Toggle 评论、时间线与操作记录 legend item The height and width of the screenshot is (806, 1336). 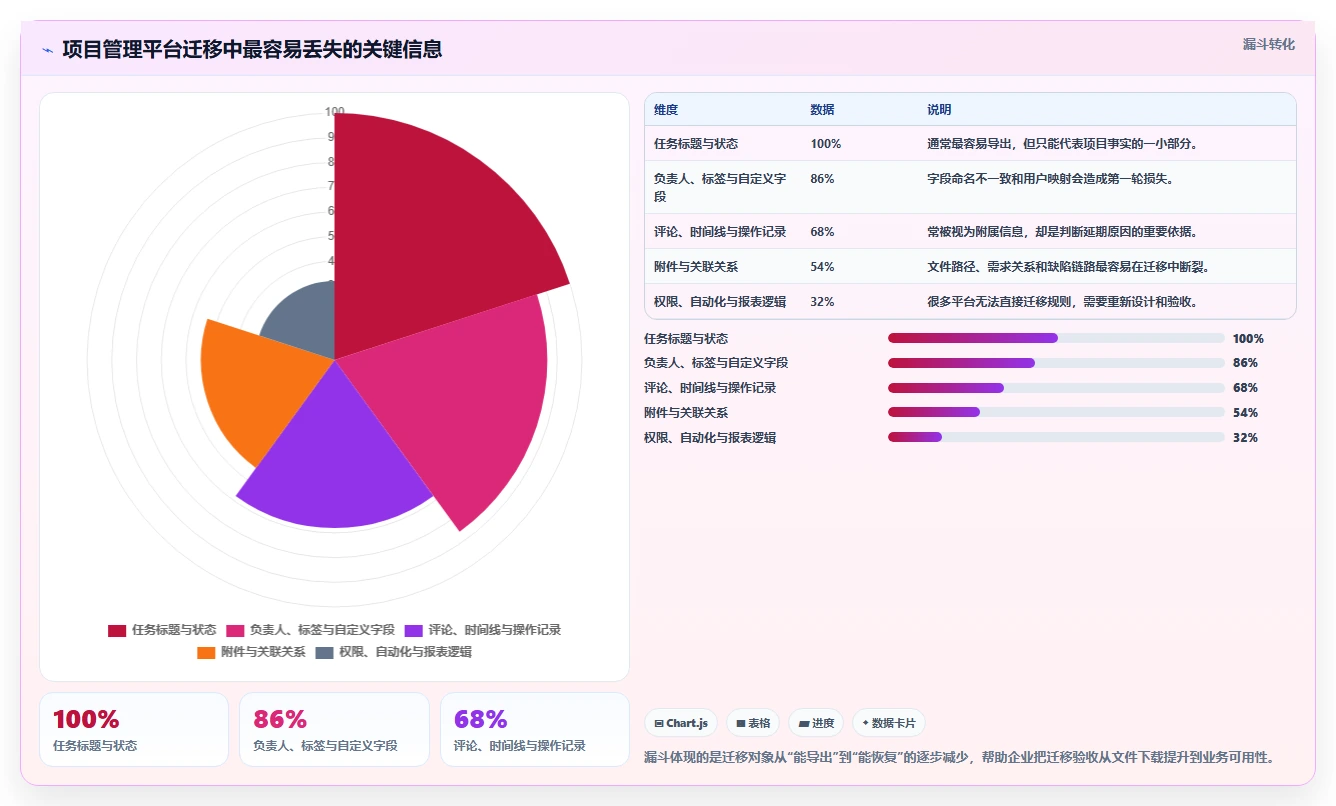[483, 631]
